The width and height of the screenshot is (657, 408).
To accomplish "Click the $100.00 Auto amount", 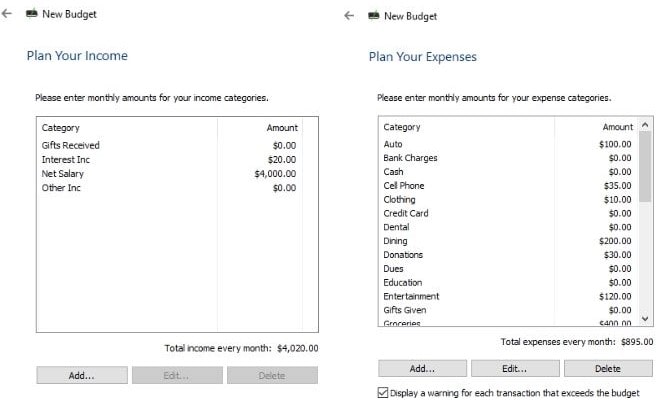I will click(615, 144).
